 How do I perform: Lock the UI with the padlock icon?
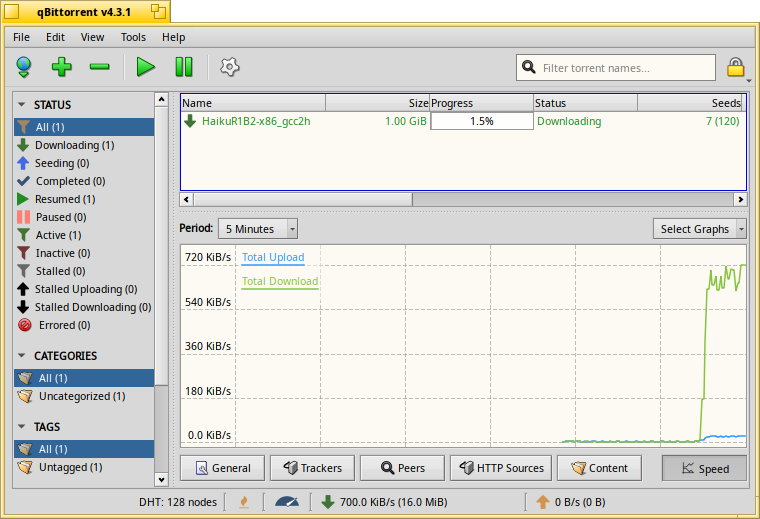tap(735, 67)
